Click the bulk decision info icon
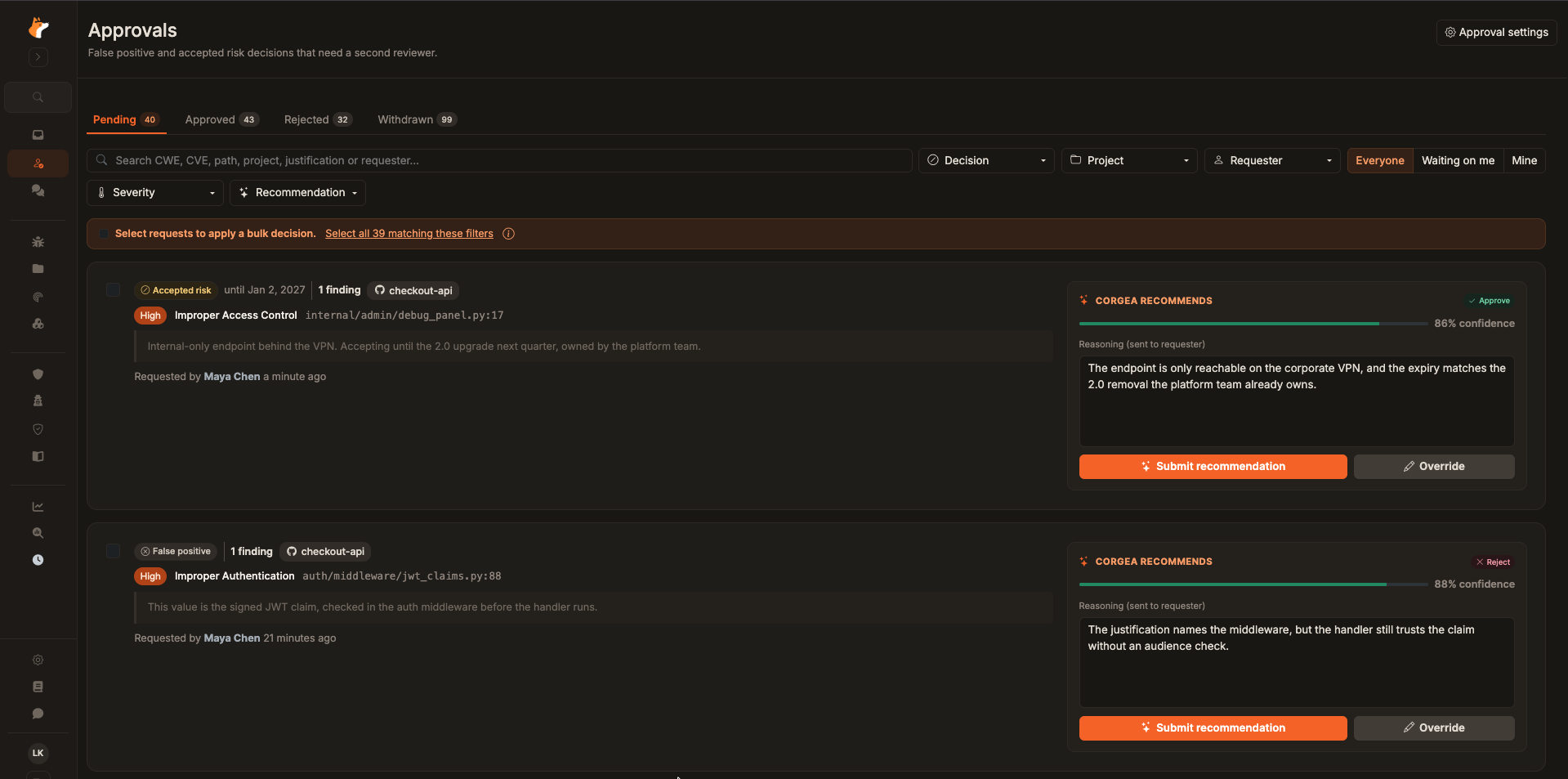 click(508, 234)
